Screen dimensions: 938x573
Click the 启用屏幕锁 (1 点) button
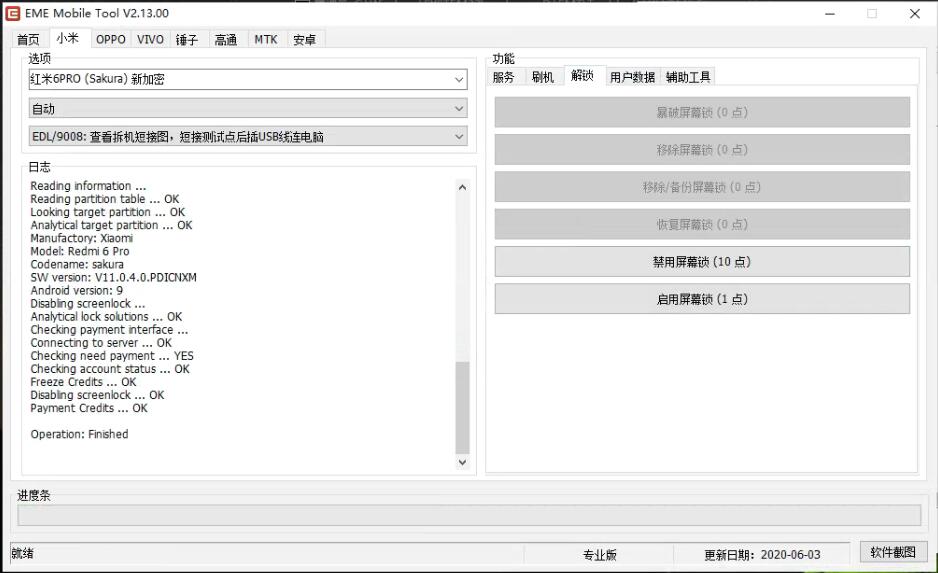[702, 299]
